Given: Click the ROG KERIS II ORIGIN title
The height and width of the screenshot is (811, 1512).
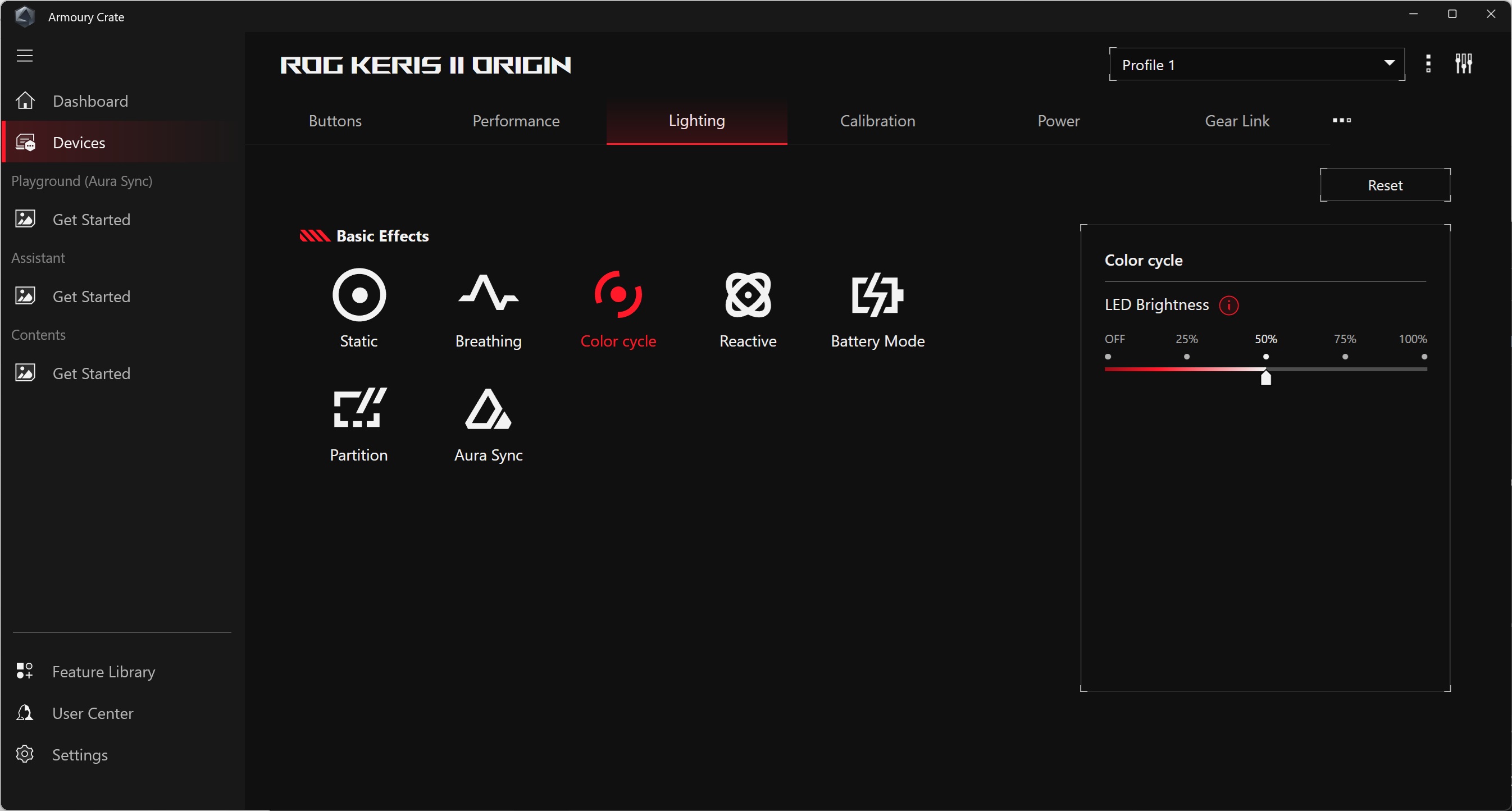Looking at the screenshot, I should coord(426,65).
